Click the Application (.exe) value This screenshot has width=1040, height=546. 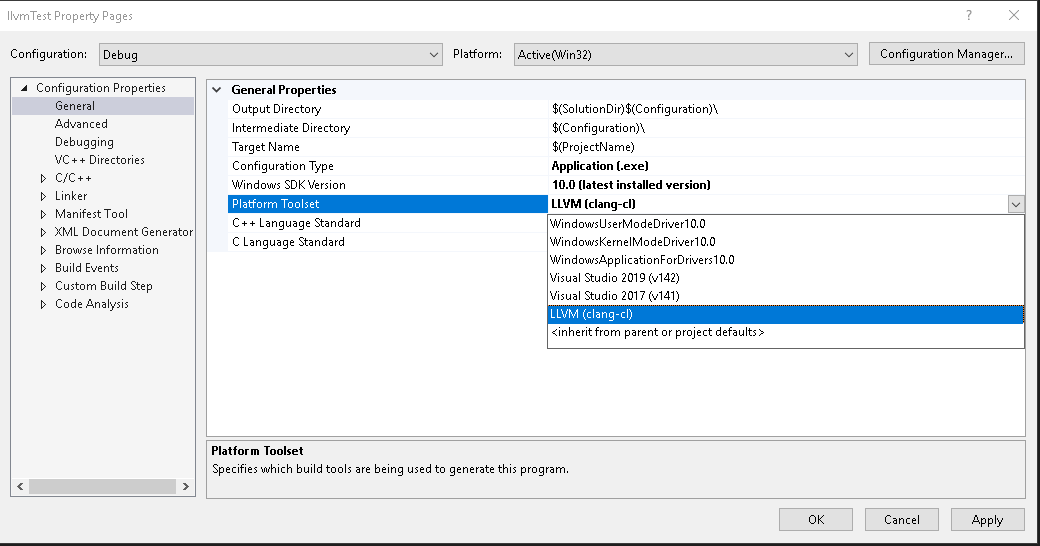[x=600, y=166]
